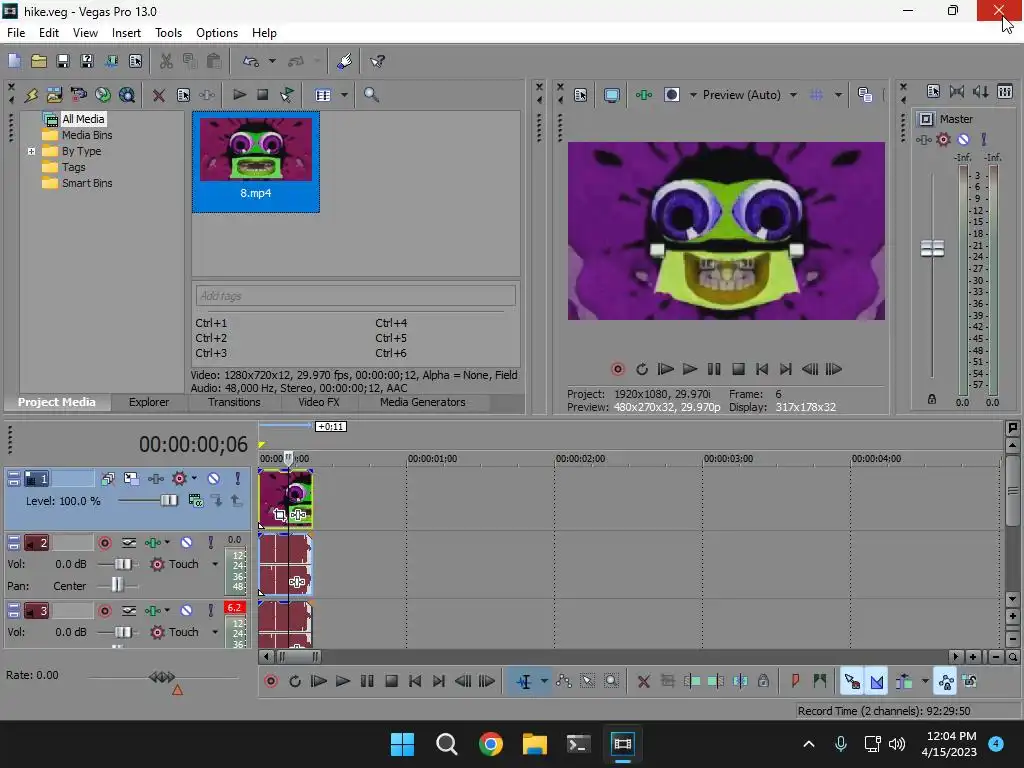1024x768 pixels.
Task: Click the Search Media Bins magnifier icon
Action: (x=371, y=95)
